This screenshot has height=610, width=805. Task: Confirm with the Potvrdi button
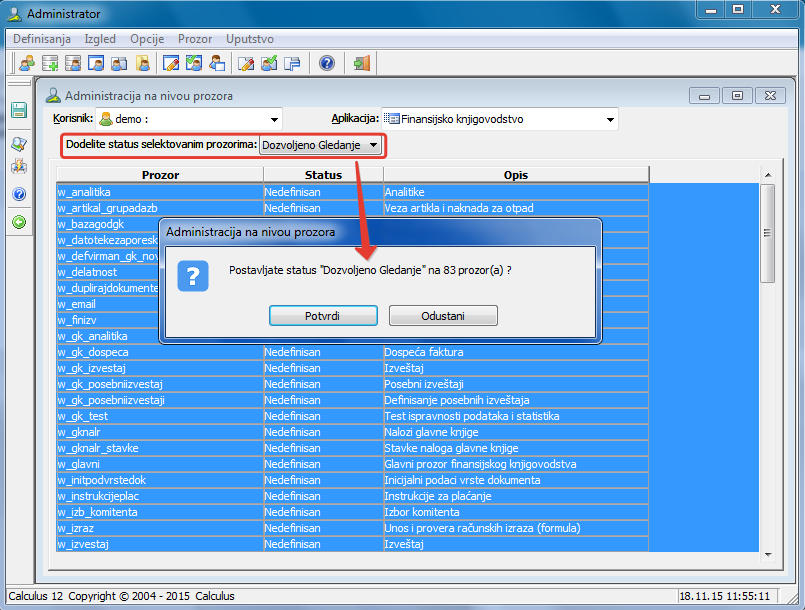click(x=323, y=316)
